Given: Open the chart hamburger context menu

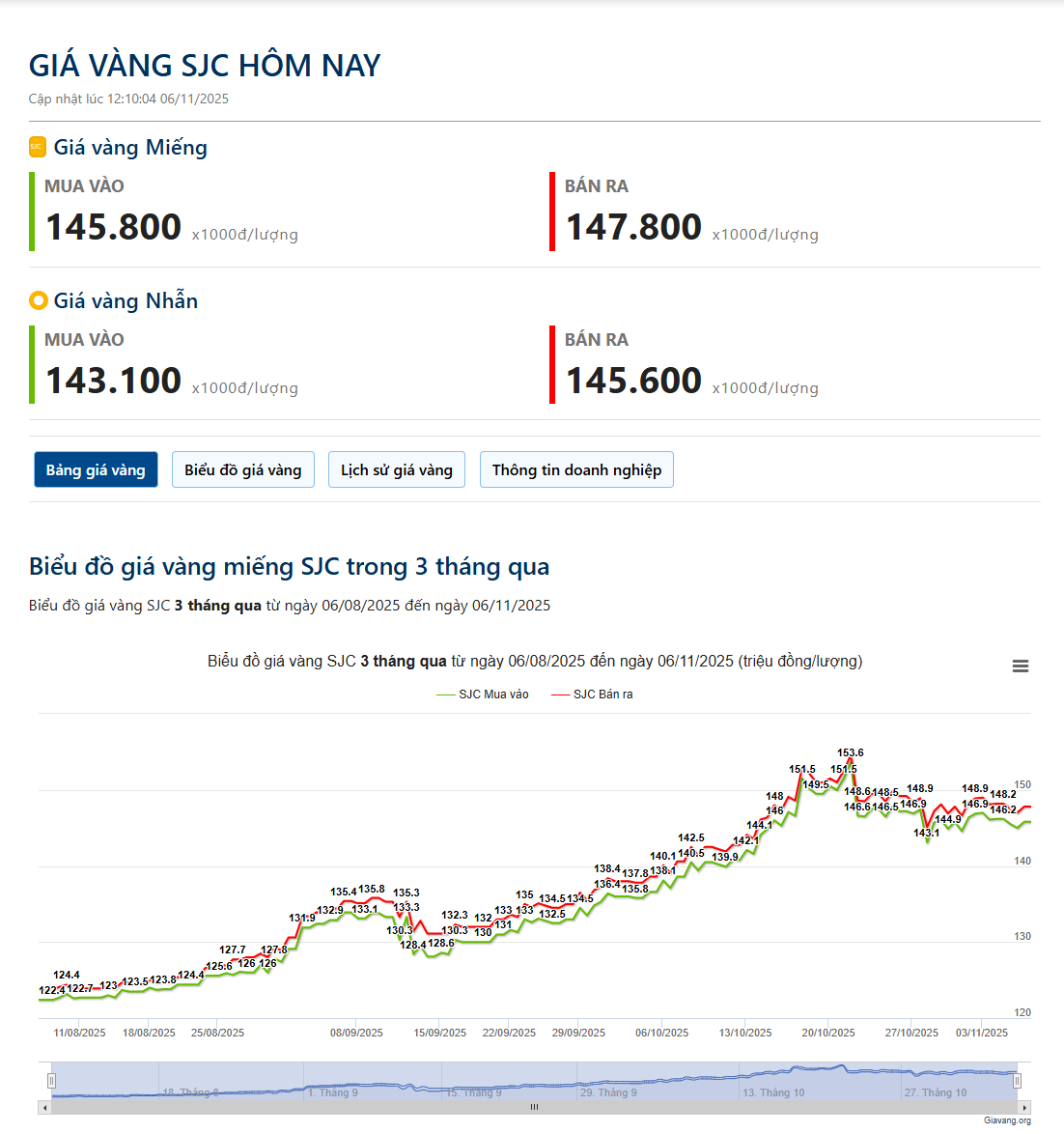Looking at the screenshot, I should point(1020,666).
